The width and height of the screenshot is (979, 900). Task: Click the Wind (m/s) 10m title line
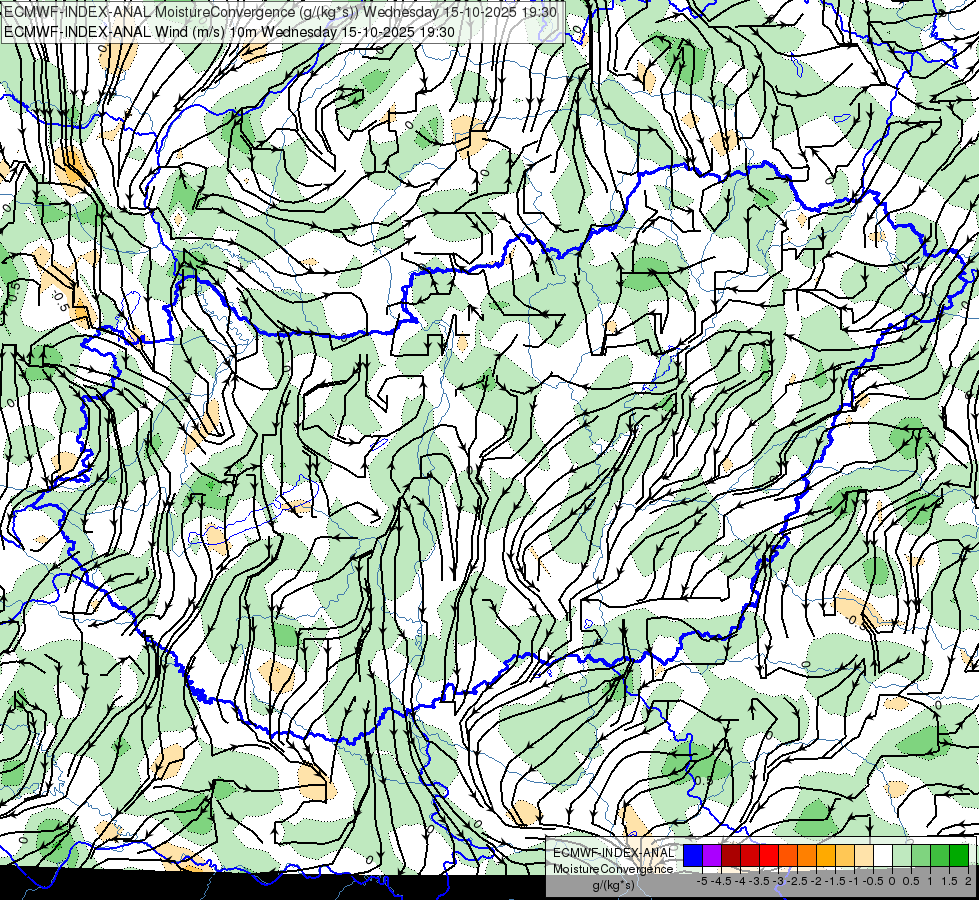229,31
